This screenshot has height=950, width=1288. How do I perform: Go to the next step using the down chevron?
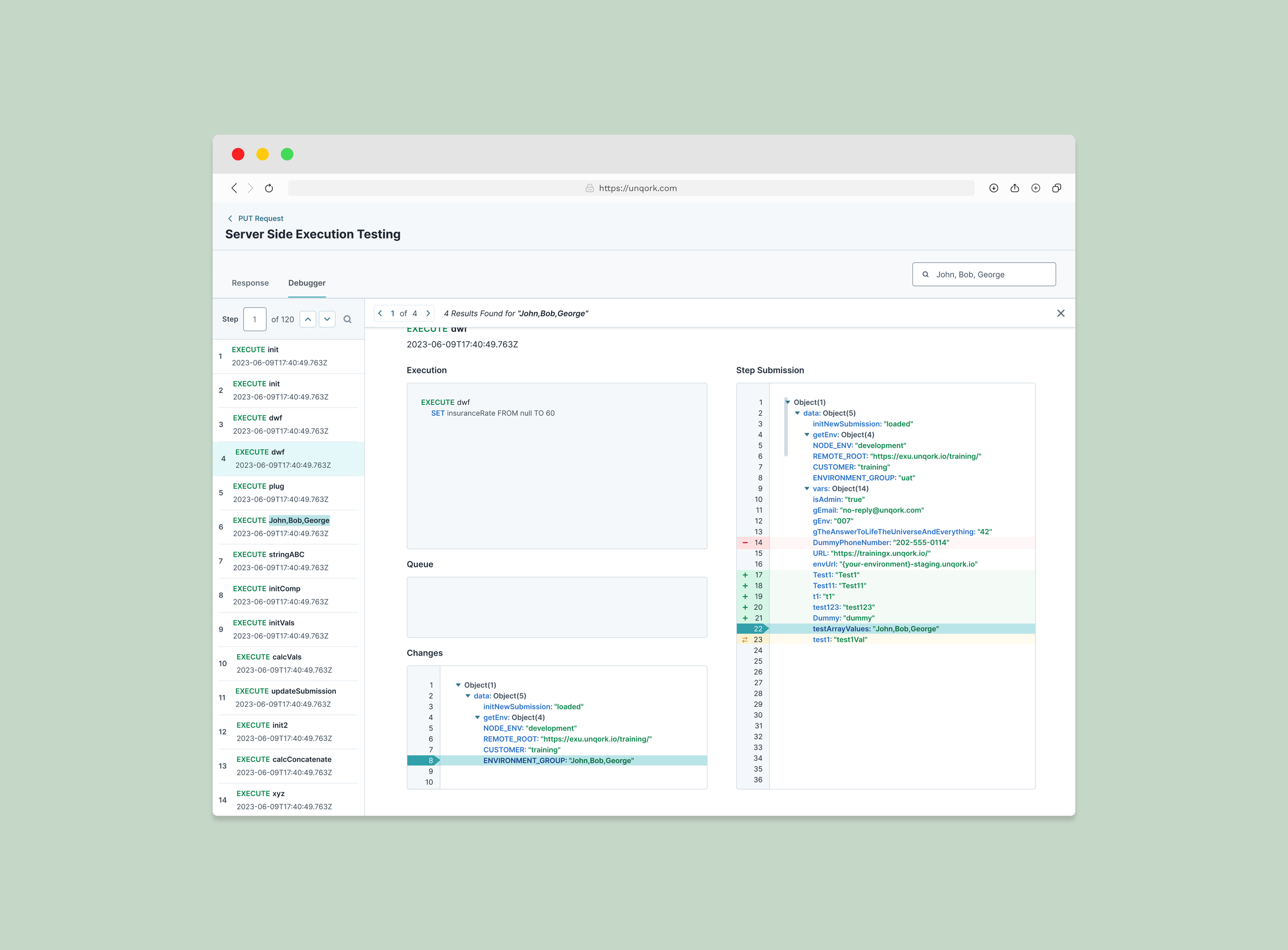327,319
